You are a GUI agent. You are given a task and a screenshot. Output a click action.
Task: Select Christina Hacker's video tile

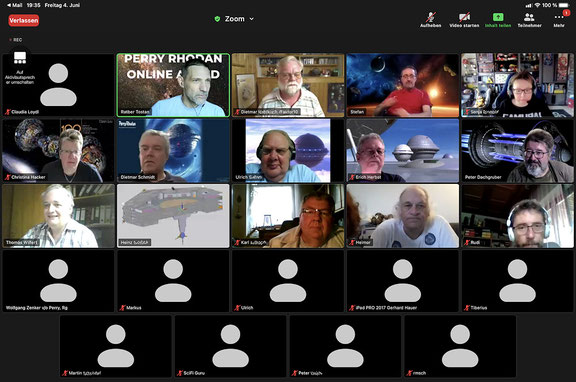coord(58,151)
